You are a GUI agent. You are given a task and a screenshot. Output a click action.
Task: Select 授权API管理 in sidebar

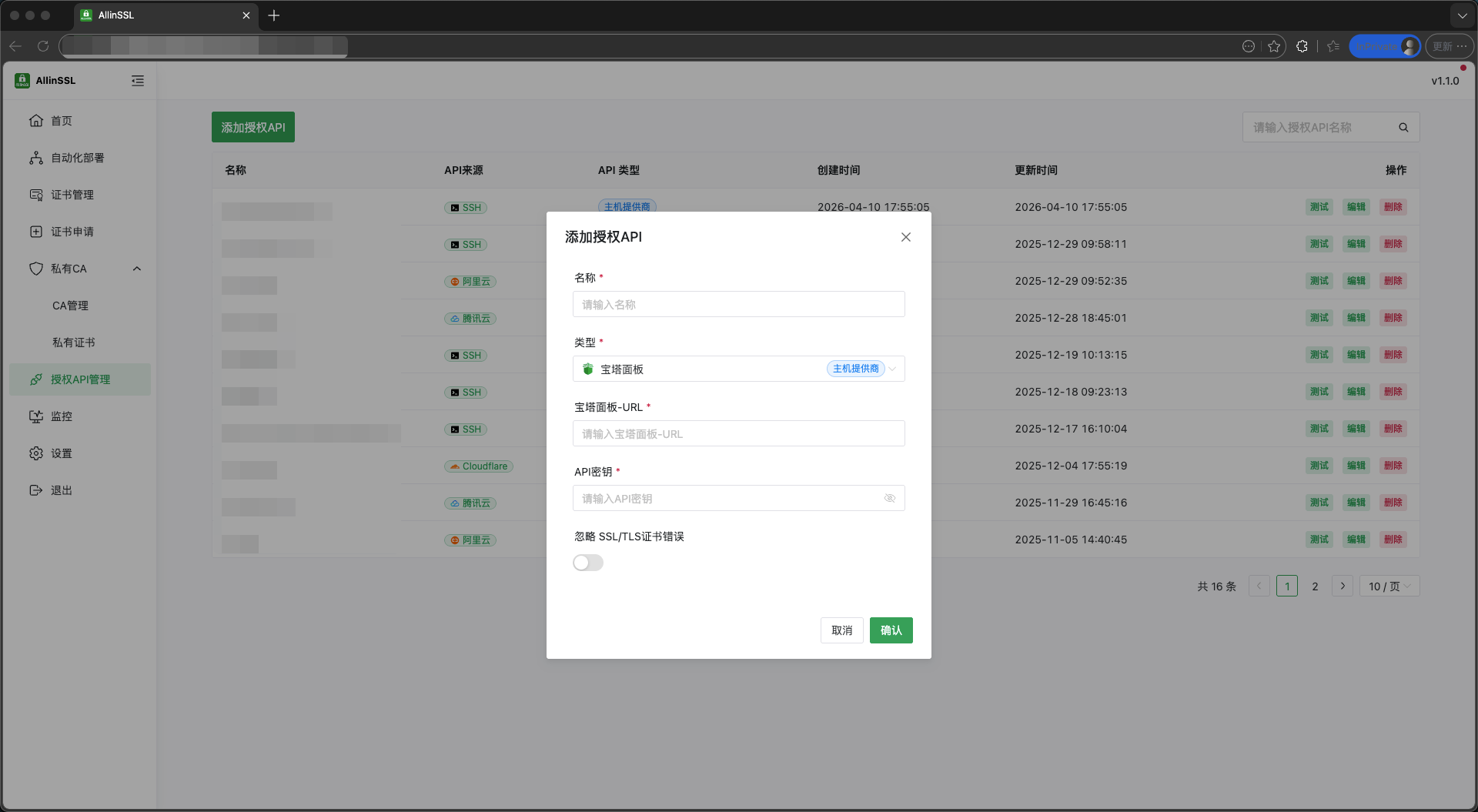click(x=80, y=379)
